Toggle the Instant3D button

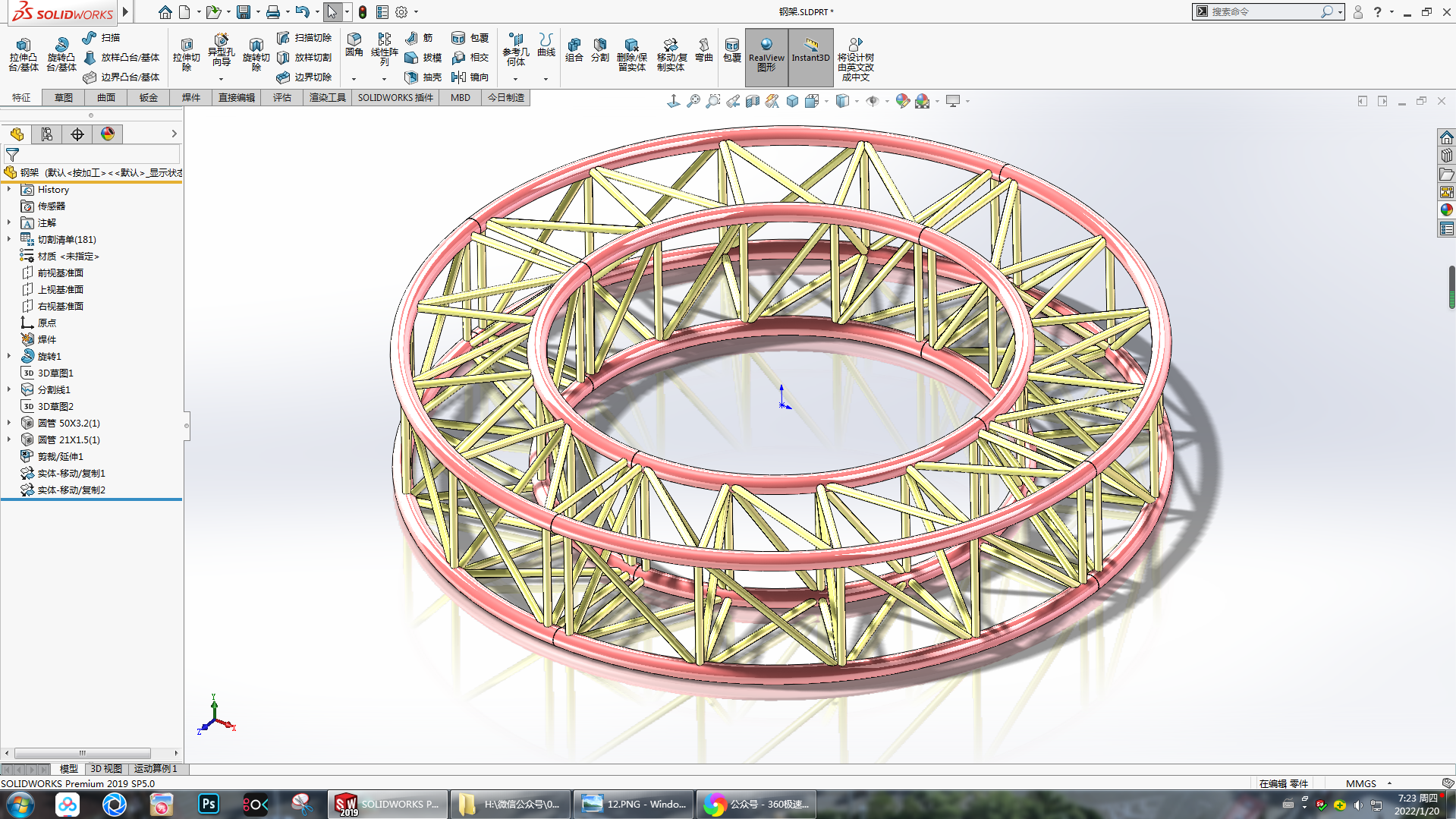810,55
